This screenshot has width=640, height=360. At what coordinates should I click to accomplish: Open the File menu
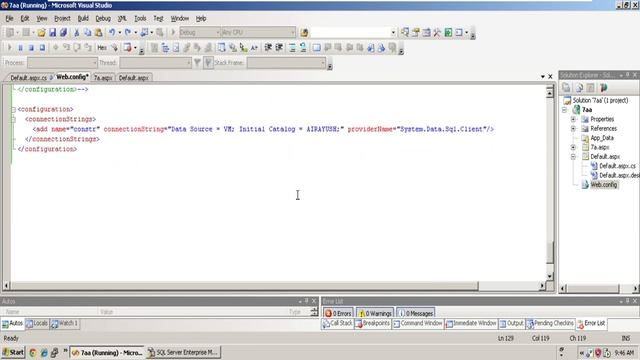tap(9, 18)
